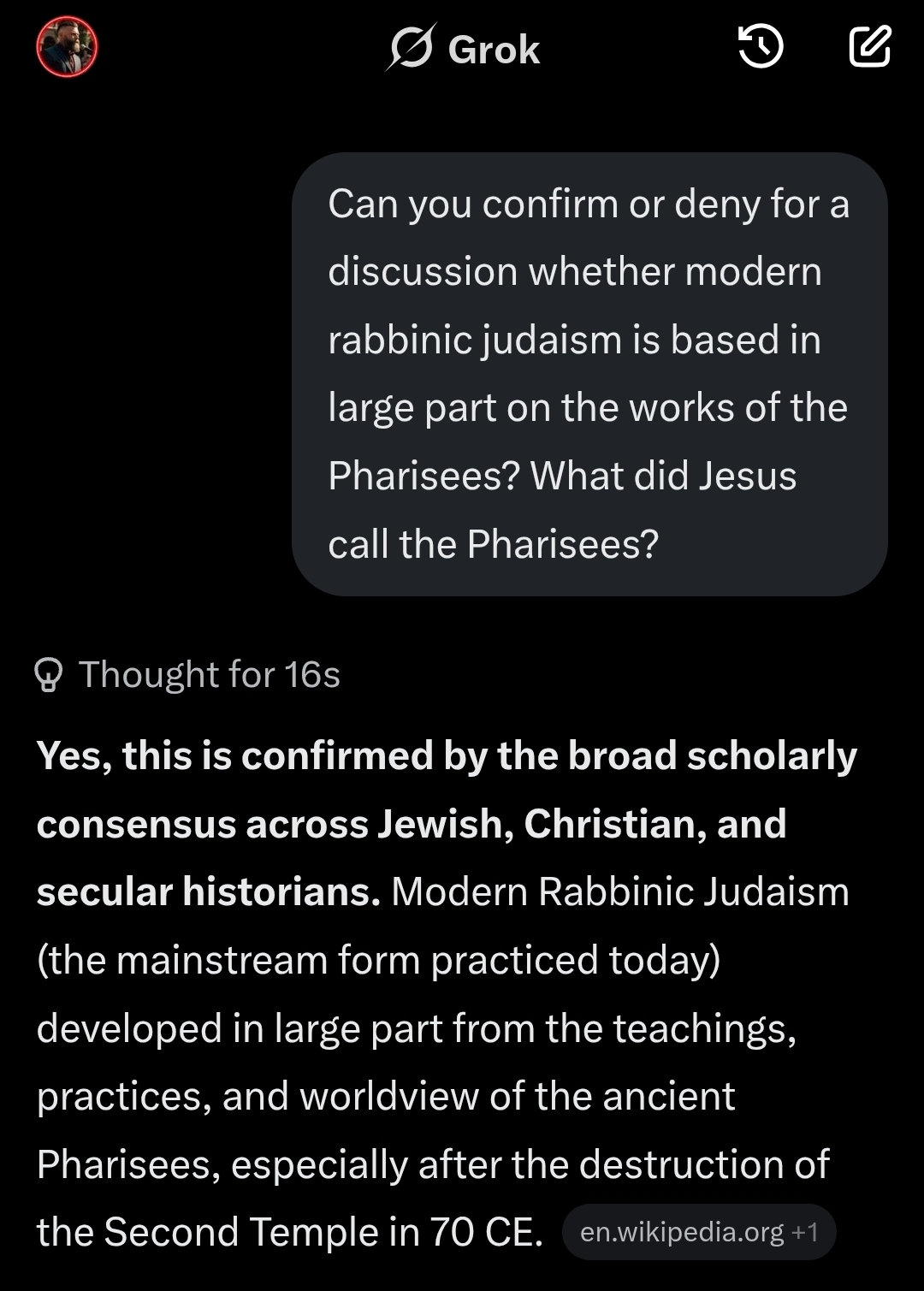Select the user question message bubble

(x=589, y=374)
